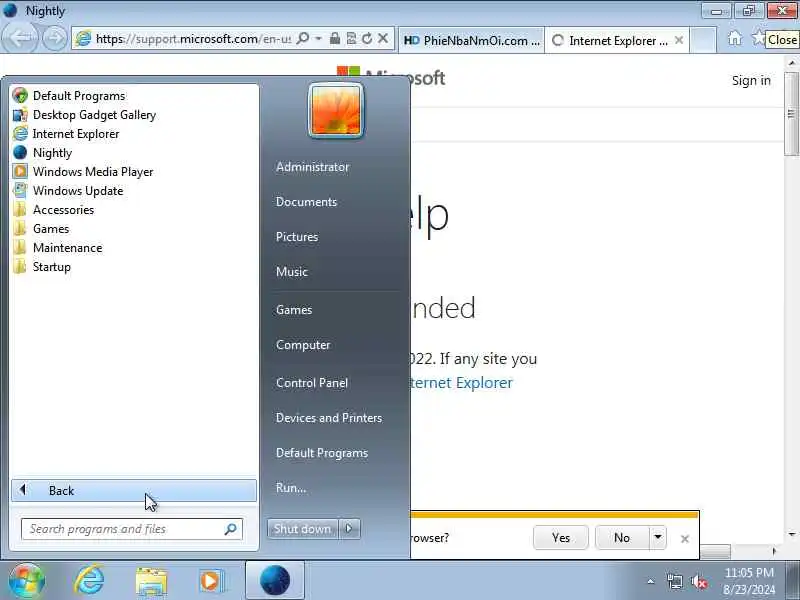Image resolution: width=800 pixels, height=600 pixels.
Task: Open a new blank tab
Action: (704, 40)
